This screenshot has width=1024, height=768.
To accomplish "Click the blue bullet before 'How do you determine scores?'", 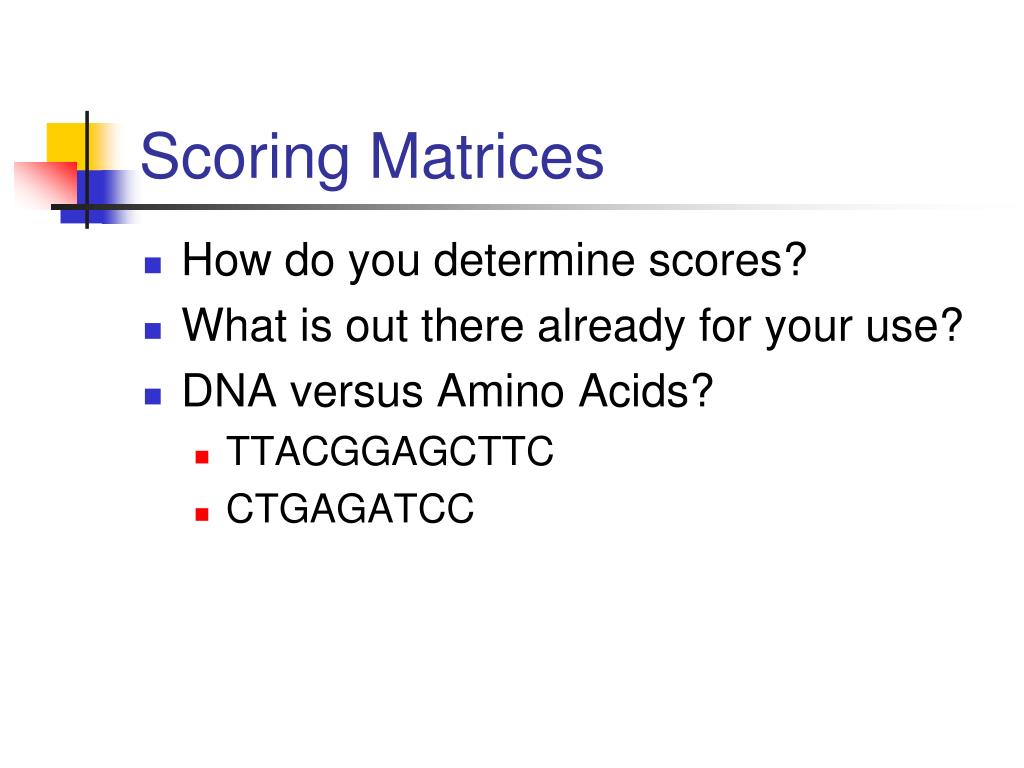I will pos(153,264).
